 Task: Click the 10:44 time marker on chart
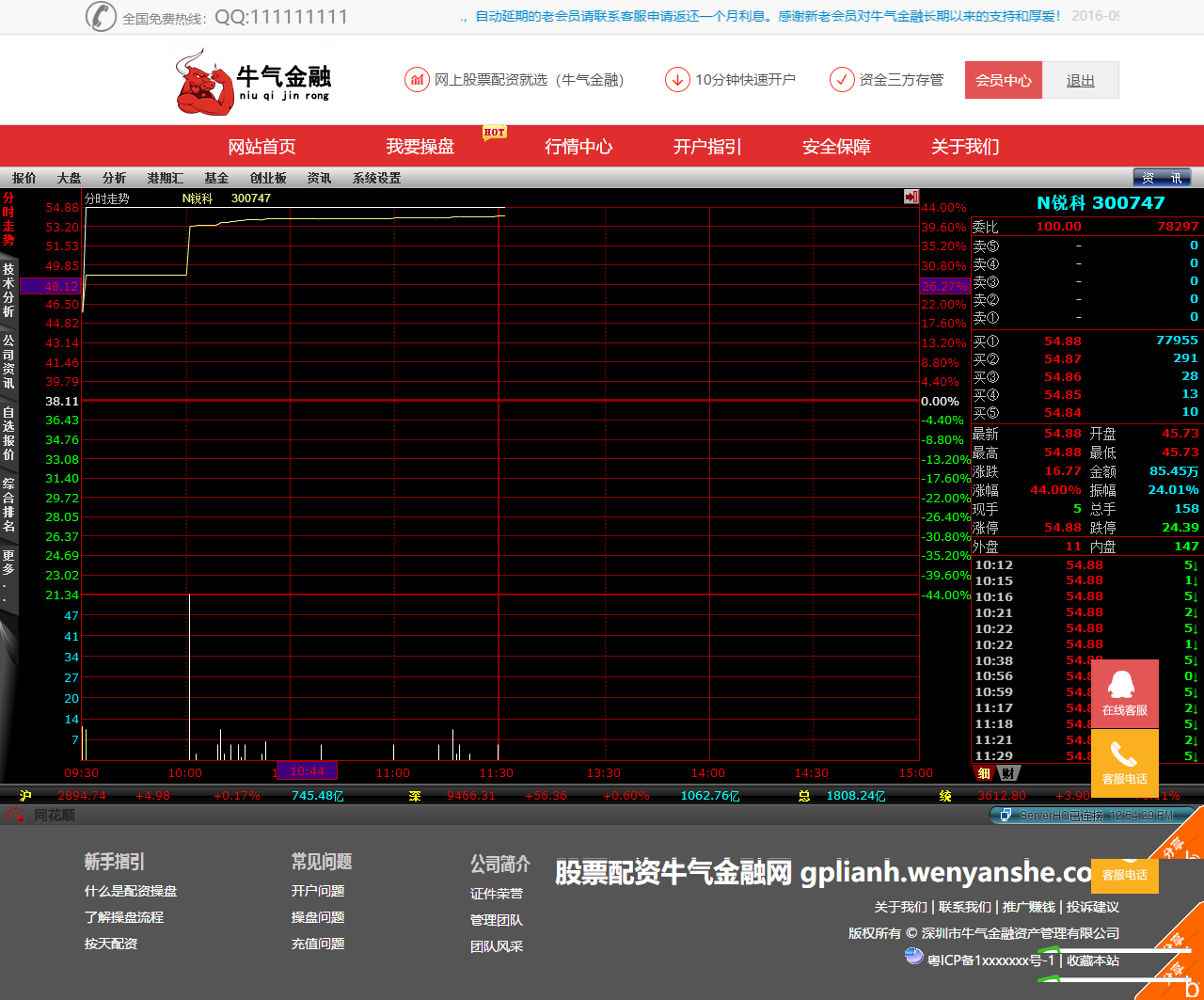307,771
